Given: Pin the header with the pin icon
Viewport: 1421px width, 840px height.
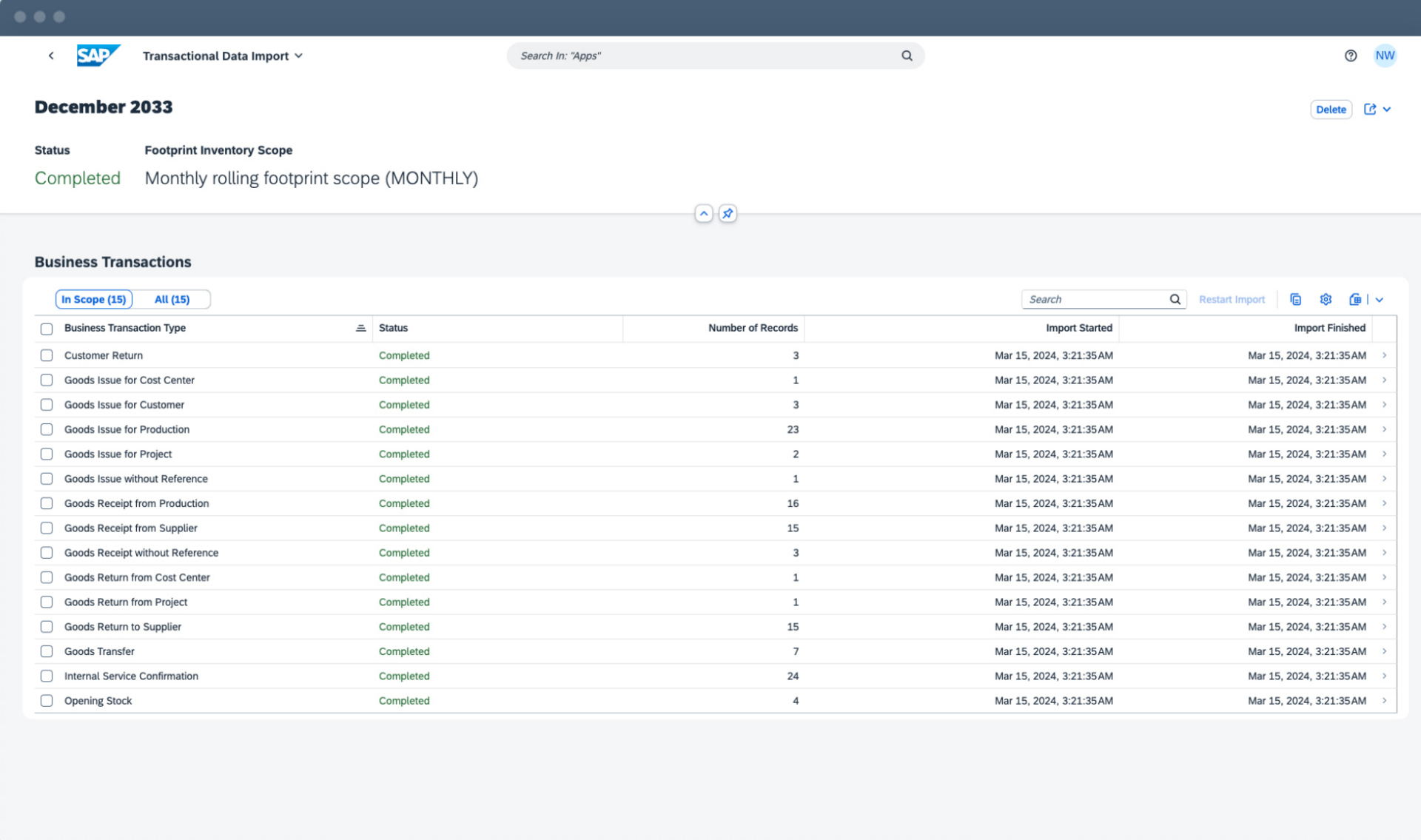Looking at the screenshot, I should (728, 214).
